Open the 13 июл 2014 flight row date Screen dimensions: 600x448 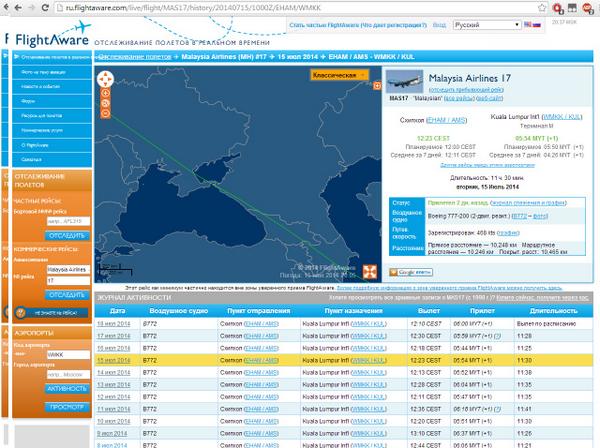tap(114, 384)
